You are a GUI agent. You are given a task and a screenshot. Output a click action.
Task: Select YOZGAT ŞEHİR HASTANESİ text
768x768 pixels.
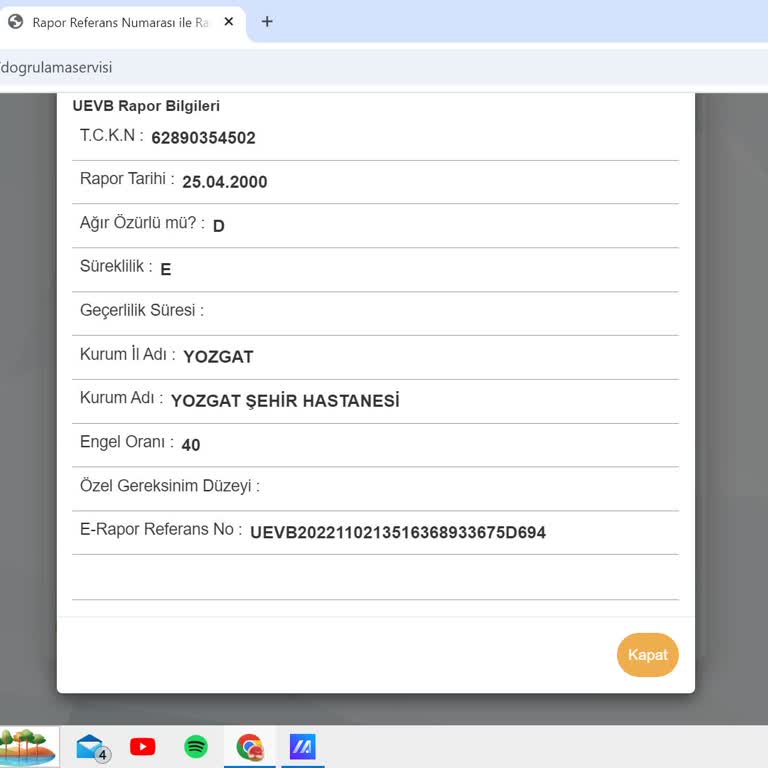coord(285,401)
